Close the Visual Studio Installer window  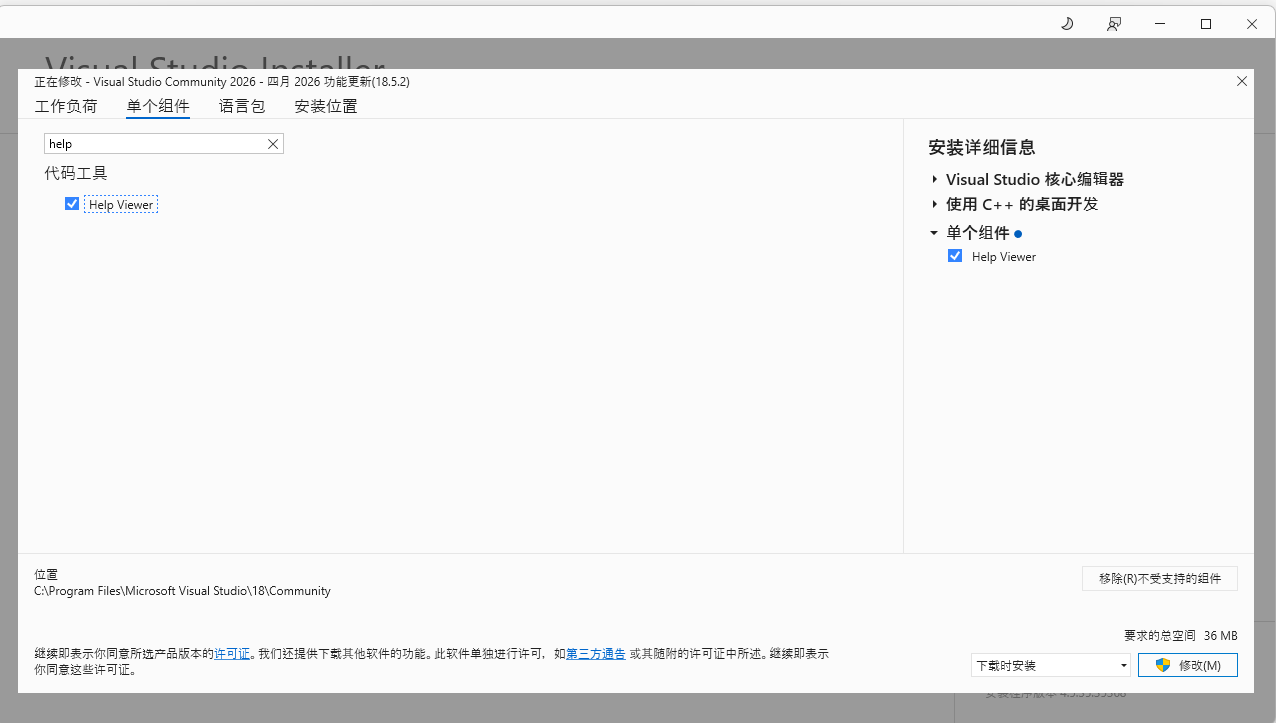(1252, 24)
